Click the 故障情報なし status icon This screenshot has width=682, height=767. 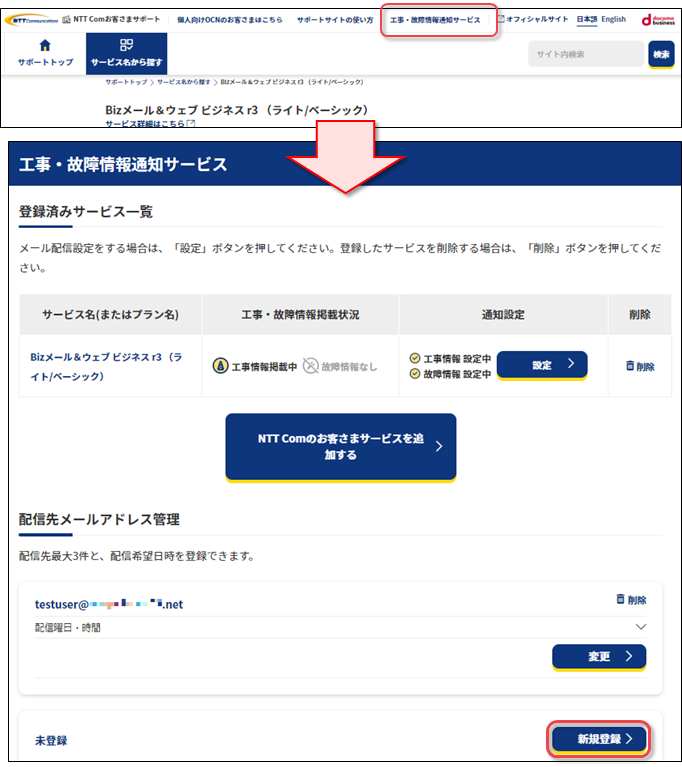coord(310,366)
